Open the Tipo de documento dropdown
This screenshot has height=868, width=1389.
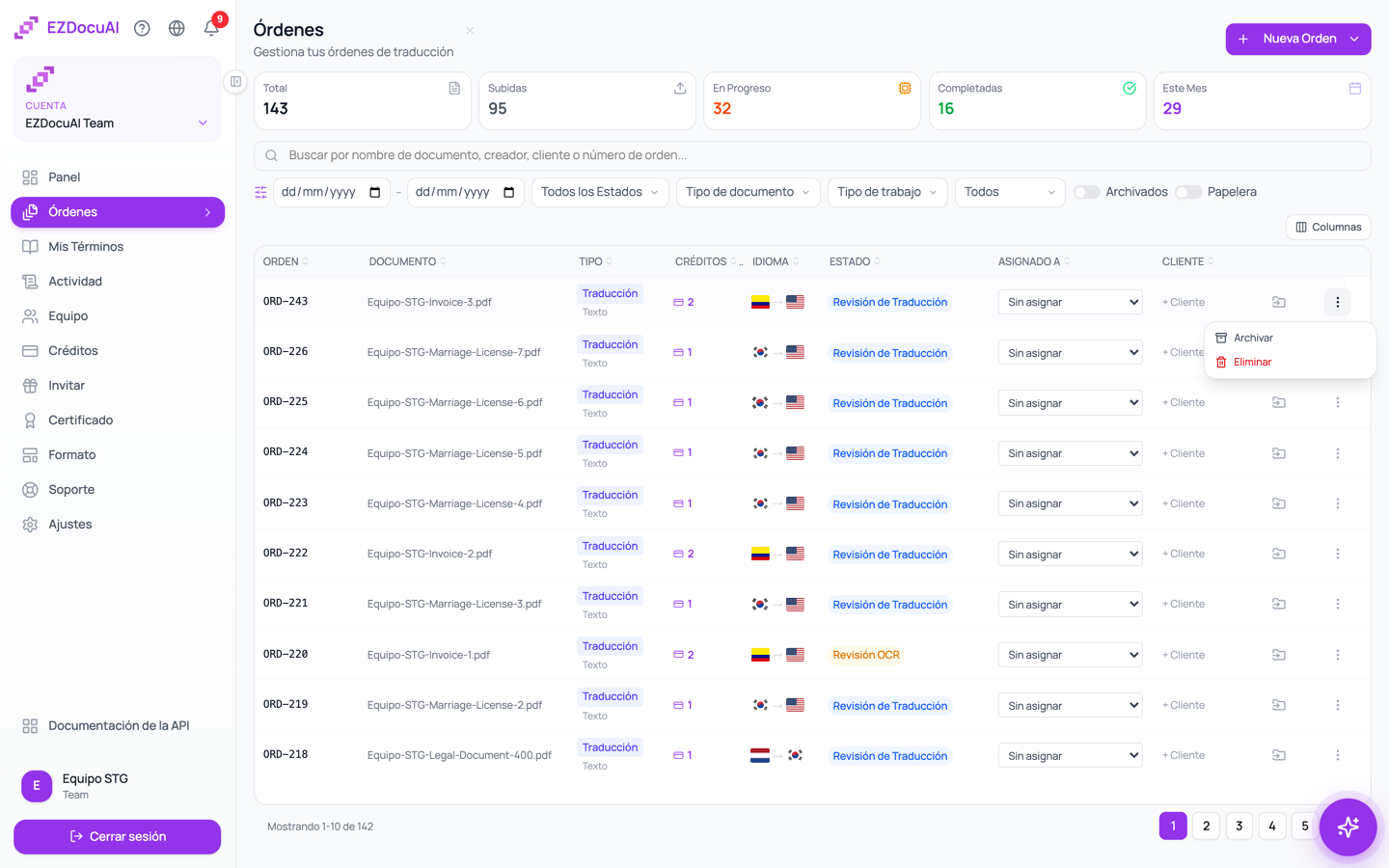748,192
